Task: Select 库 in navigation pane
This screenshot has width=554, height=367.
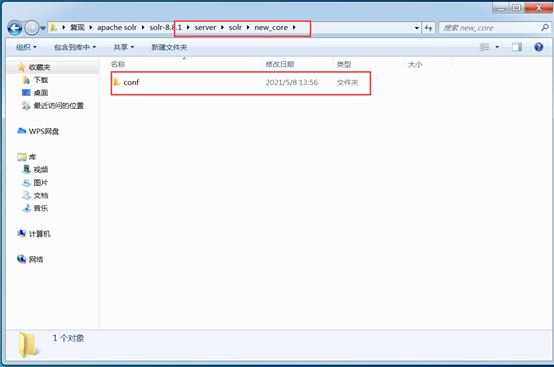Action: 32,157
